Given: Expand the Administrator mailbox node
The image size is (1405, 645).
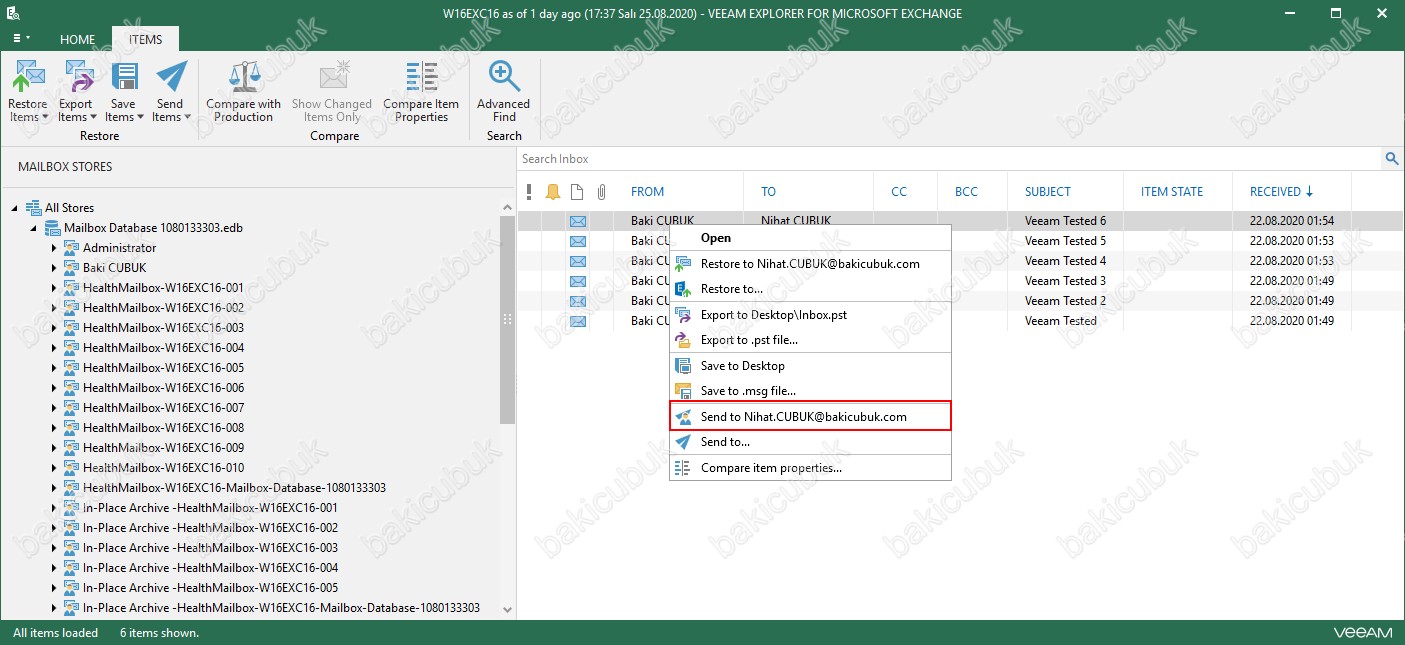Looking at the screenshot, I should 54,248.
